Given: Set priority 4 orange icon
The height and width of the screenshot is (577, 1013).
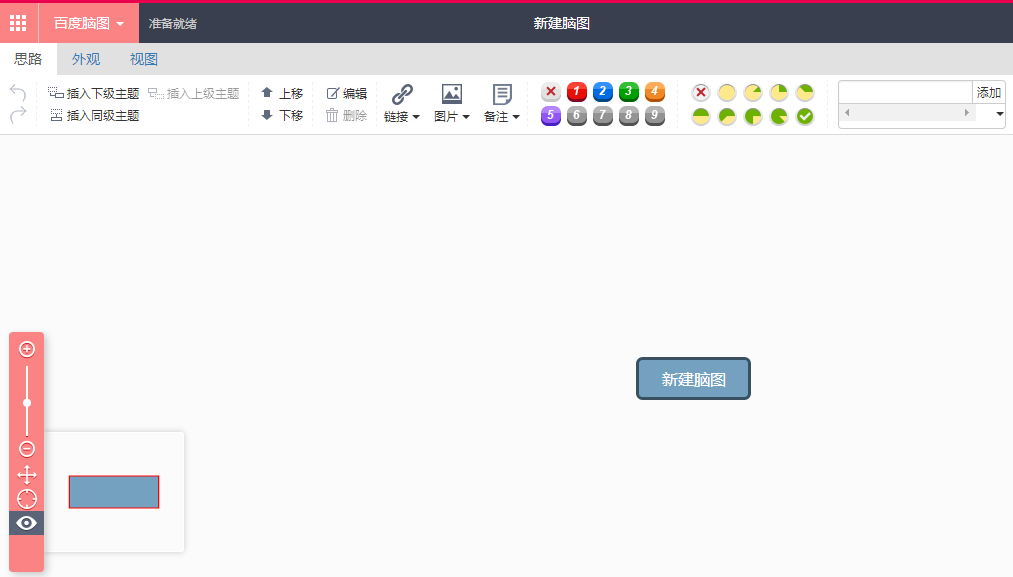Looking at the screenshot, I should pos(654,92).
